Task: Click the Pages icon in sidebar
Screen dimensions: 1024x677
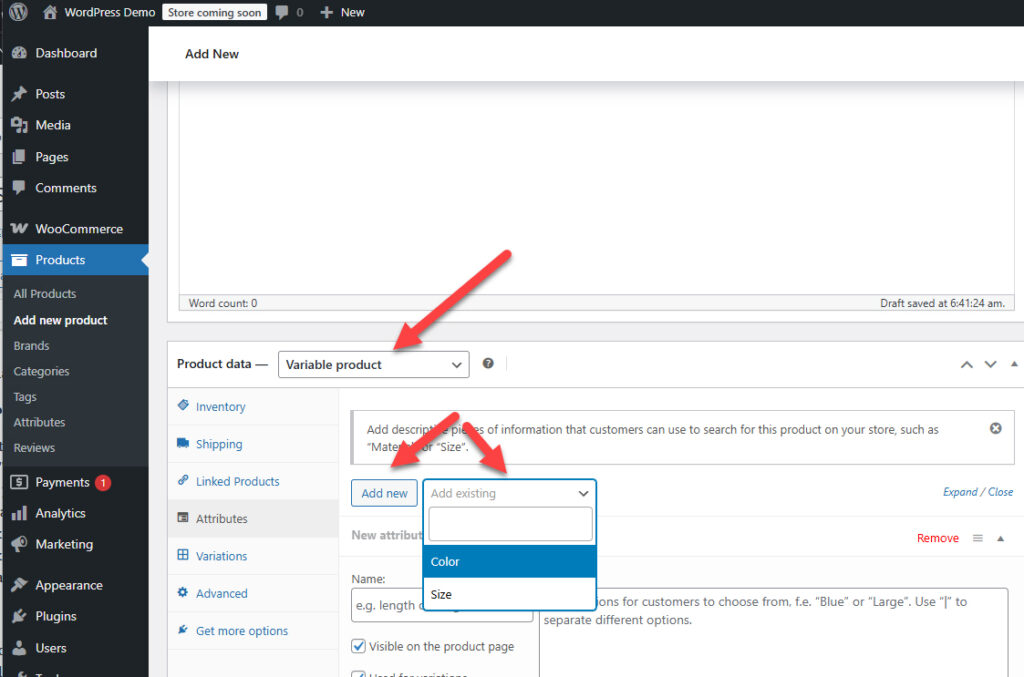Action: point(20,157)
